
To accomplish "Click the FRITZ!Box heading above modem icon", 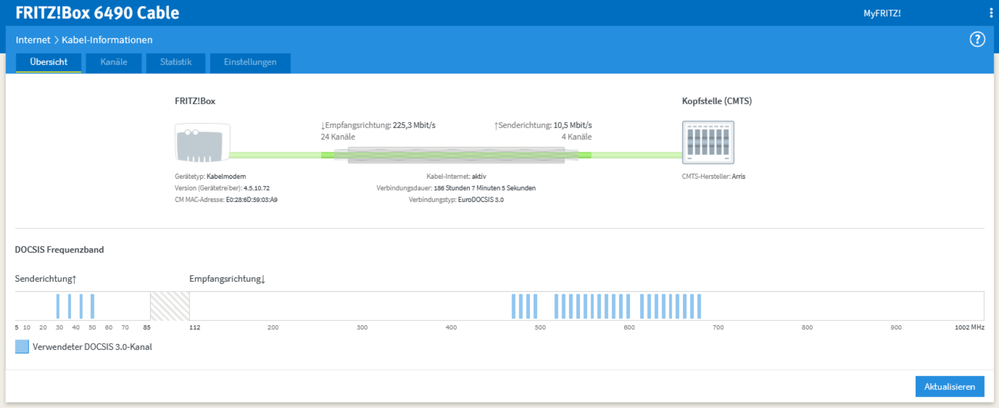I will point(194,101).
